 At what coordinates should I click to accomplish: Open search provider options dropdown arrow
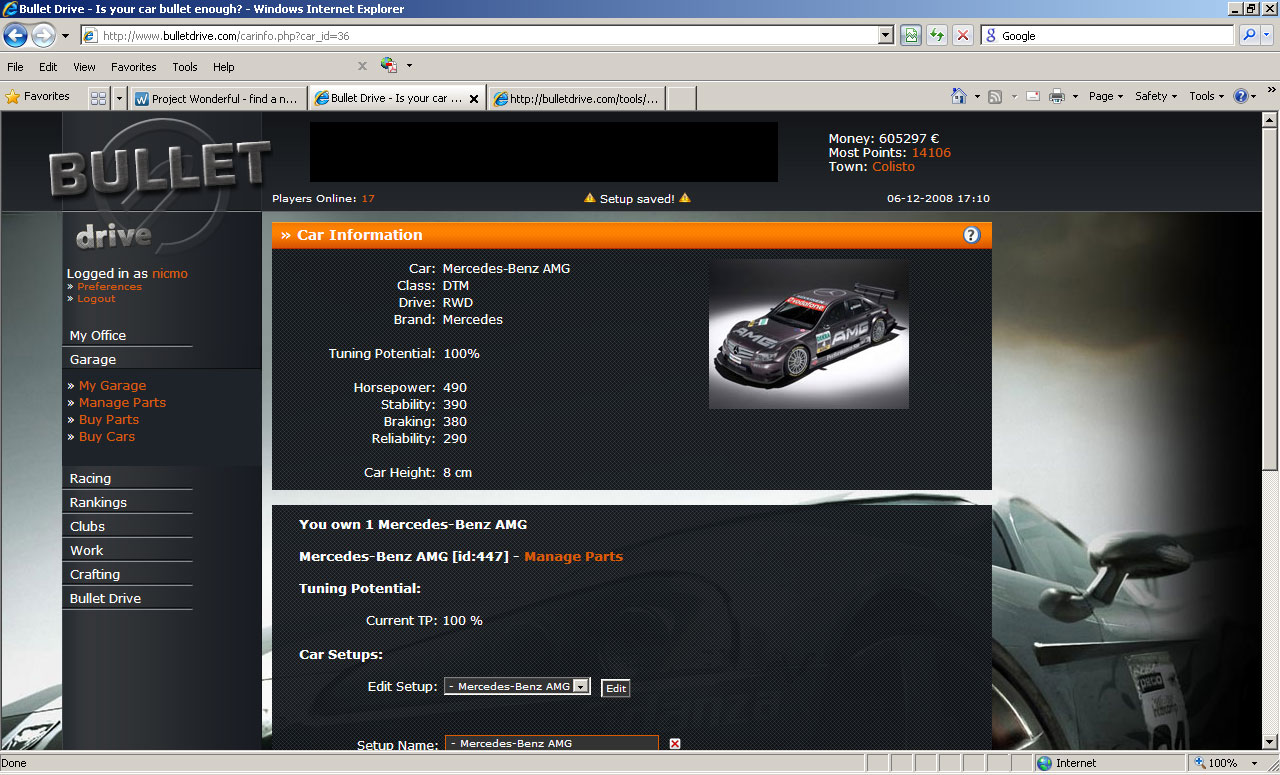[1267, 36]
